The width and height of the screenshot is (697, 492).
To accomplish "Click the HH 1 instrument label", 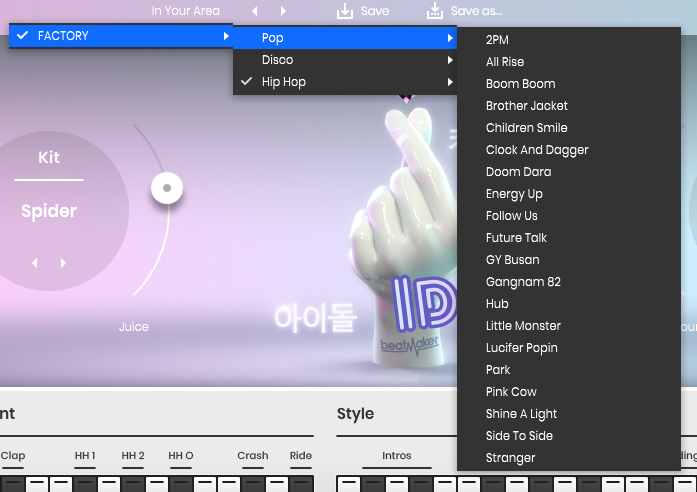I will (85, 456).
